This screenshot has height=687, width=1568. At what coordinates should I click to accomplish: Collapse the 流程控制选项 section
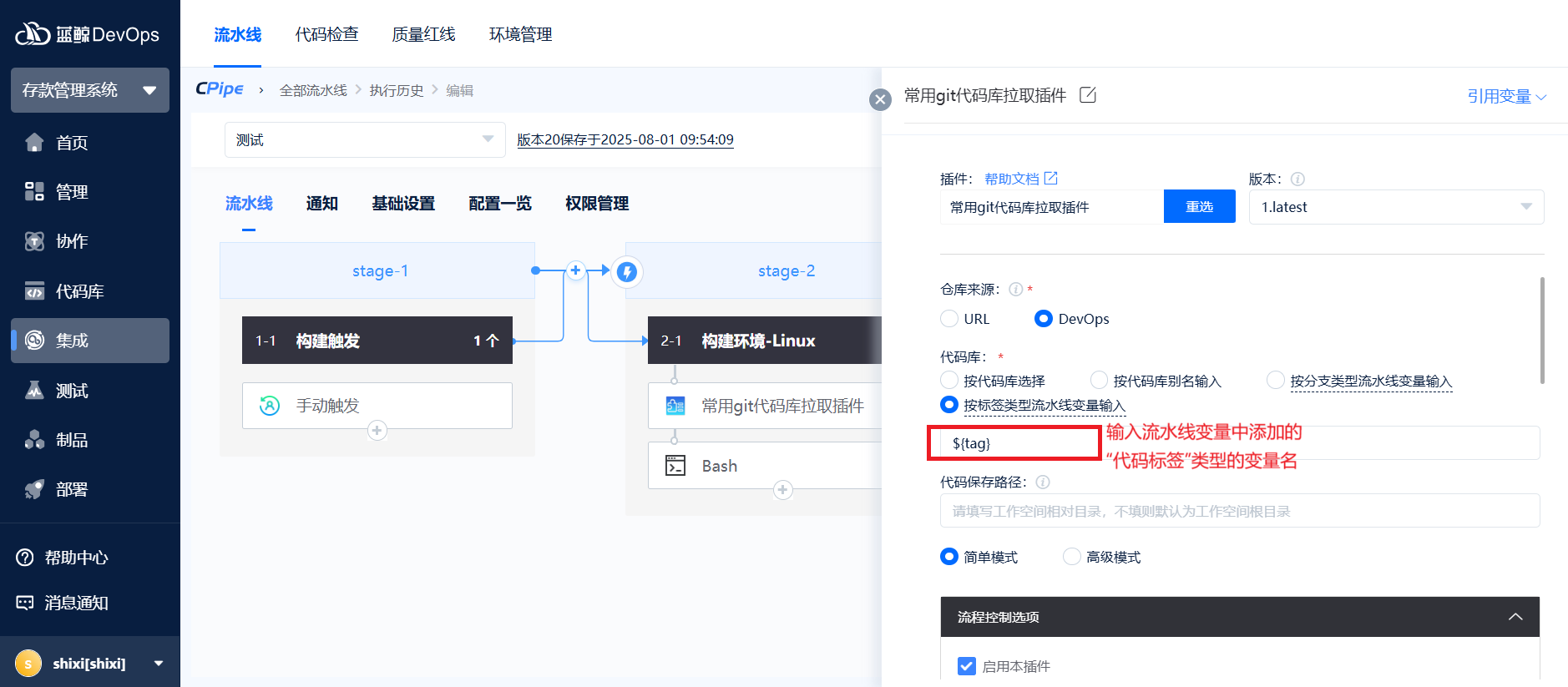pyautogui.click(x=1515, y=617)
